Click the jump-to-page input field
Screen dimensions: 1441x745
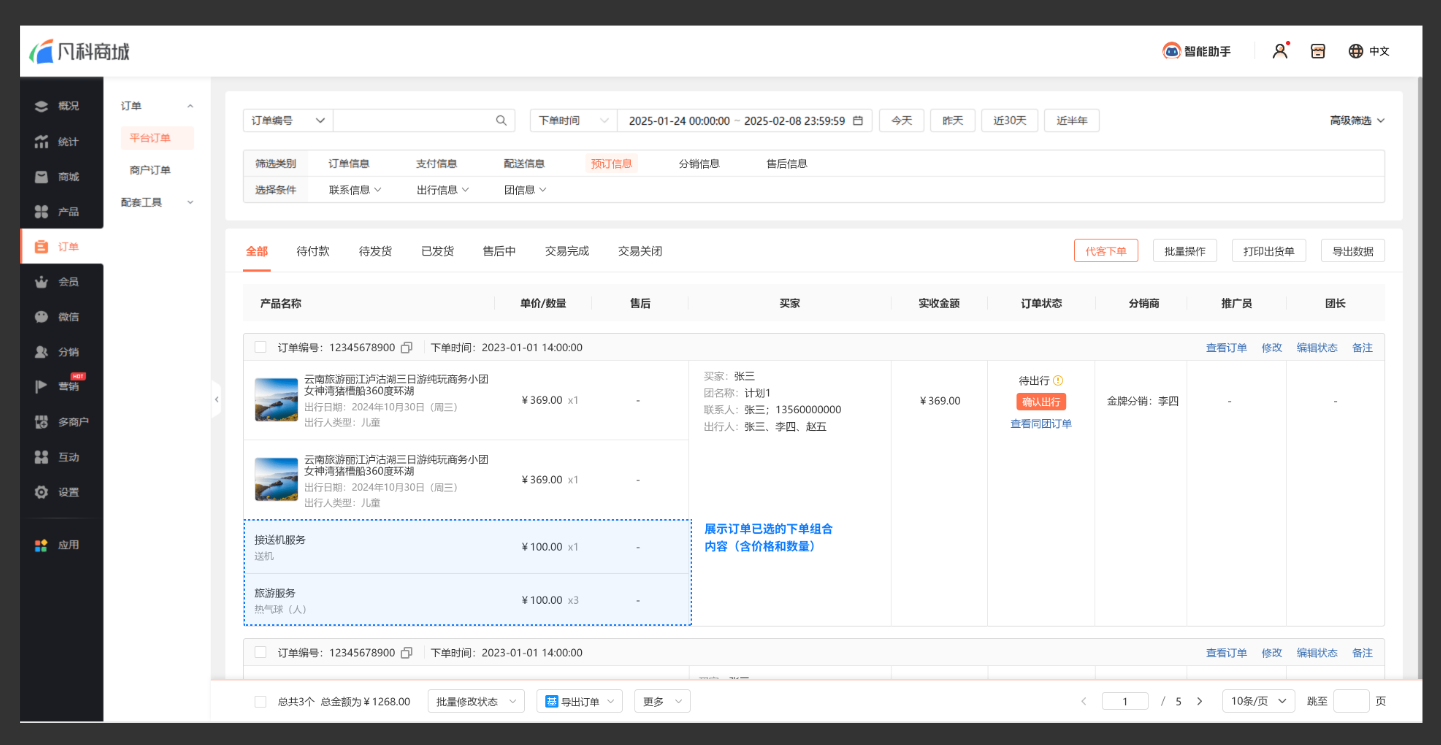click(1351, 702)
